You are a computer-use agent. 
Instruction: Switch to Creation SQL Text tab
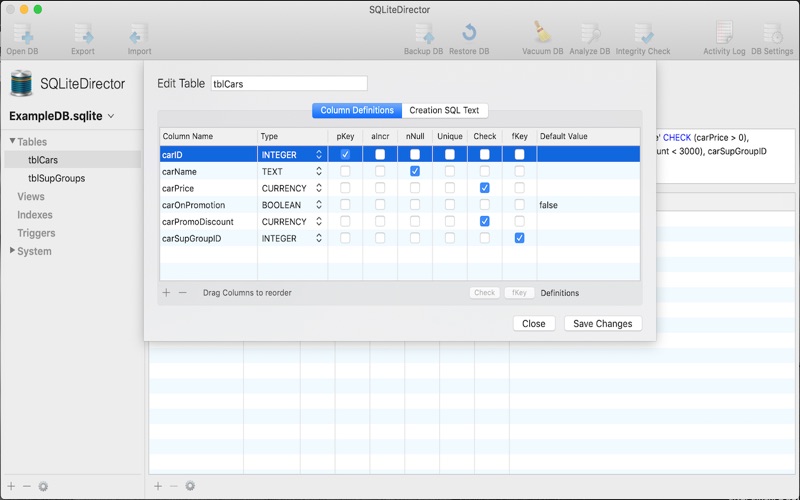tap(444, 110)
